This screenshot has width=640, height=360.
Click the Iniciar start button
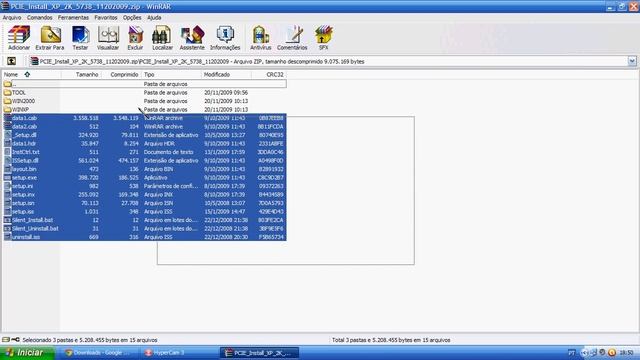(x=28, y=353)
